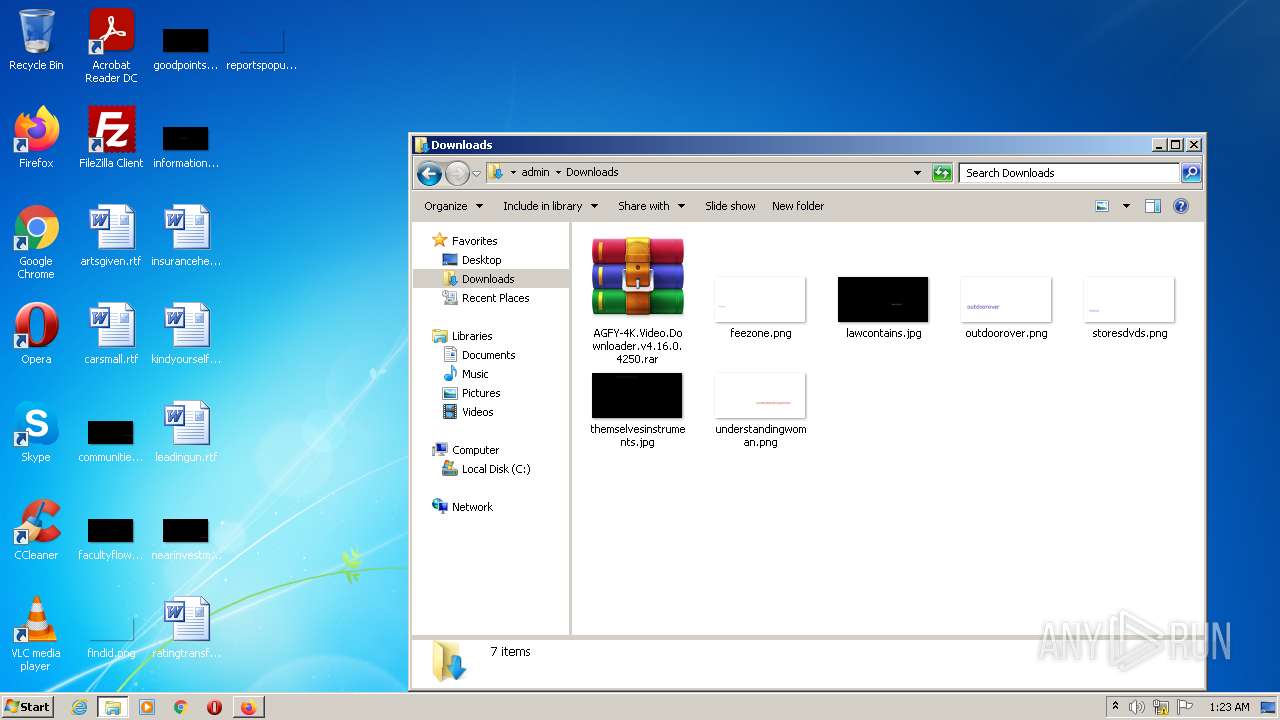1280x720 pixels.
Task: Select lawcontains.jpg thumbnail
Action: point(883,308)
